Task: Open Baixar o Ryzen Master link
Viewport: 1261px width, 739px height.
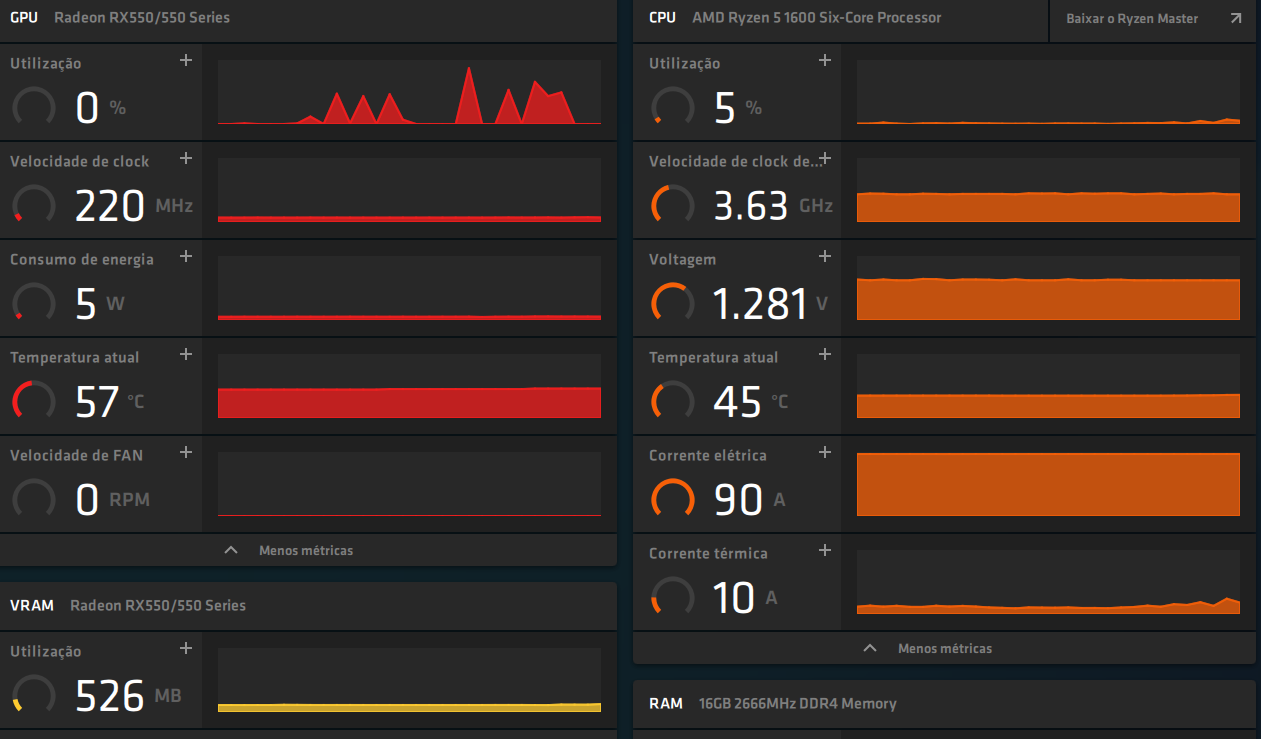Action: click(1152, 19)
